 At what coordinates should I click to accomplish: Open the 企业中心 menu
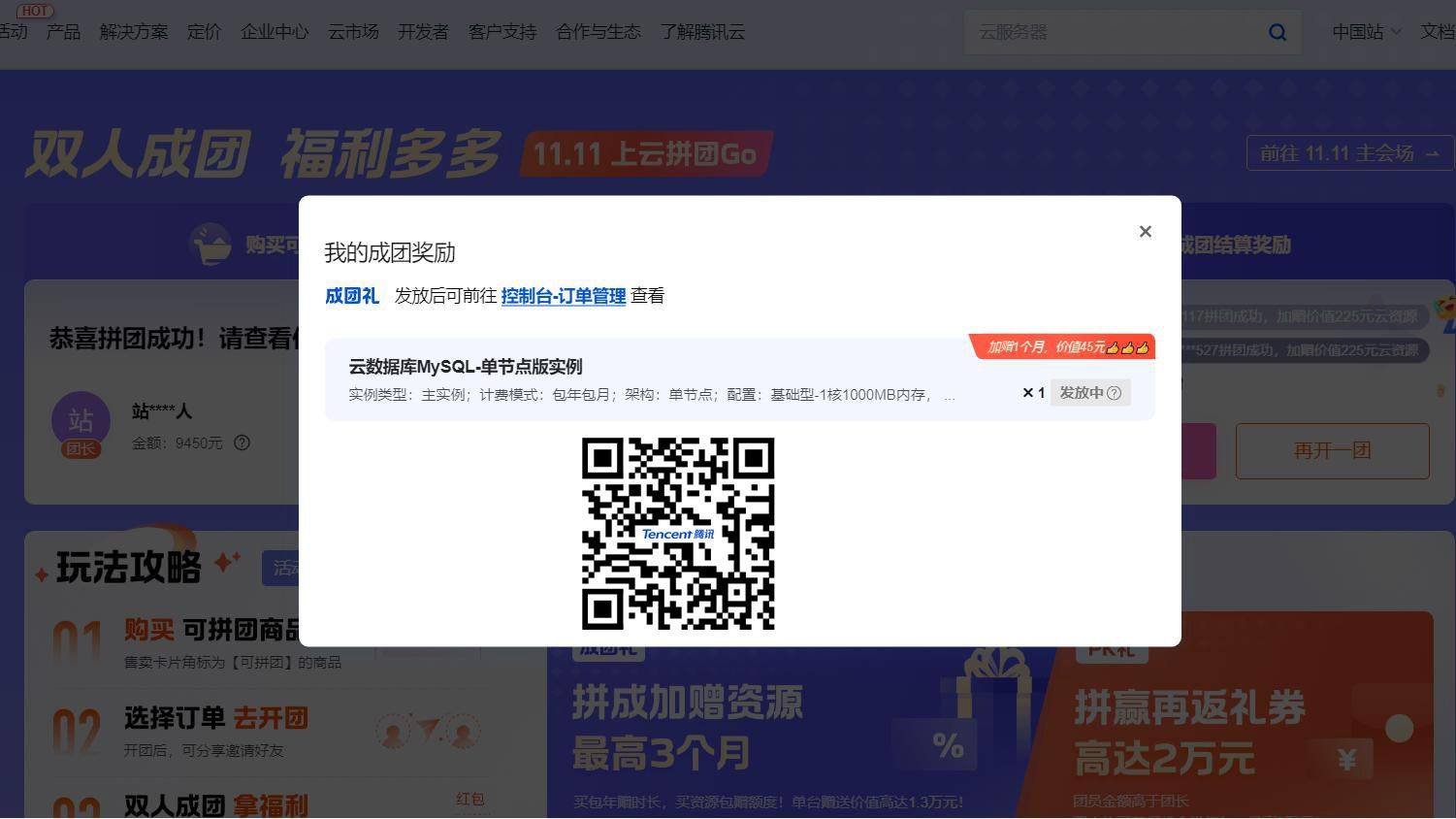(x=275, y=32)
